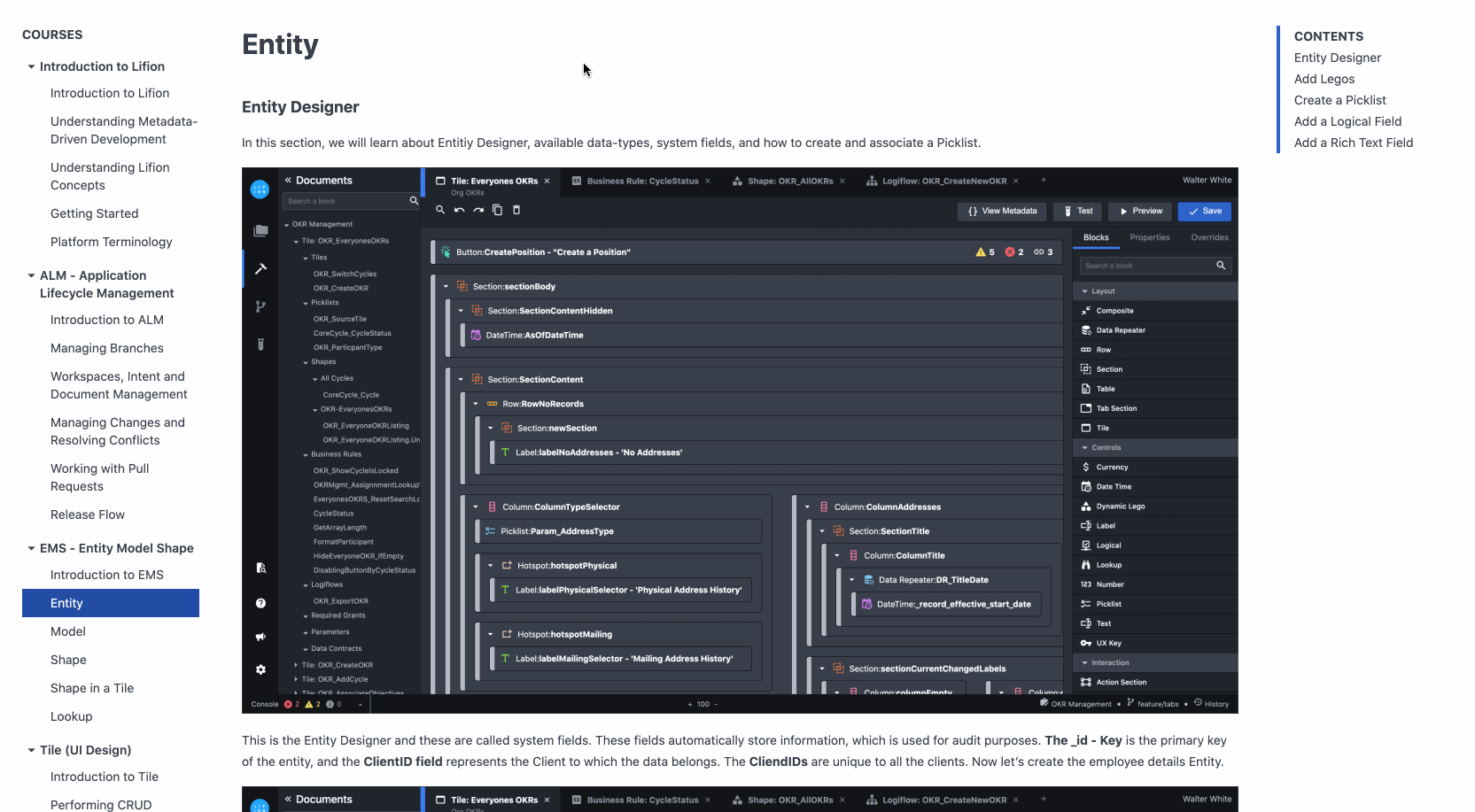Go to the Getting Started lesson
The height and width of the screenshot is (812, 1475).
tap(94, 213)
